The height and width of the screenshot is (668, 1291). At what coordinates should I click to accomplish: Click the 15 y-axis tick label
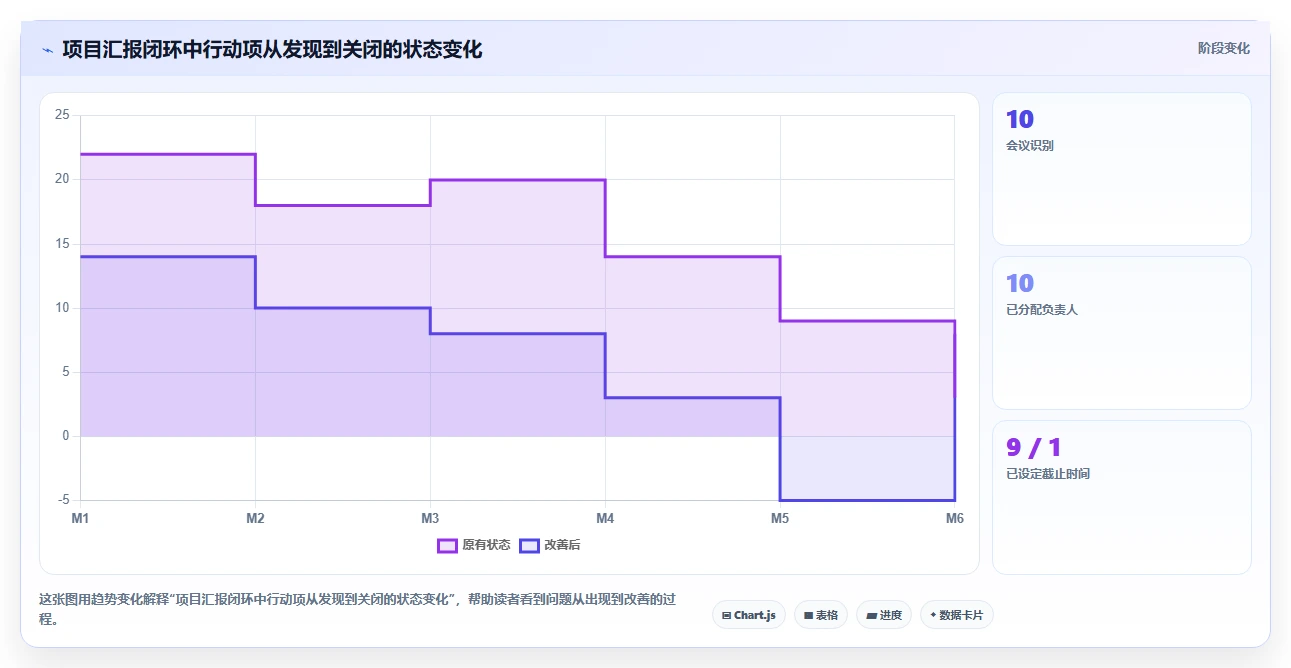tap(62, 244)
